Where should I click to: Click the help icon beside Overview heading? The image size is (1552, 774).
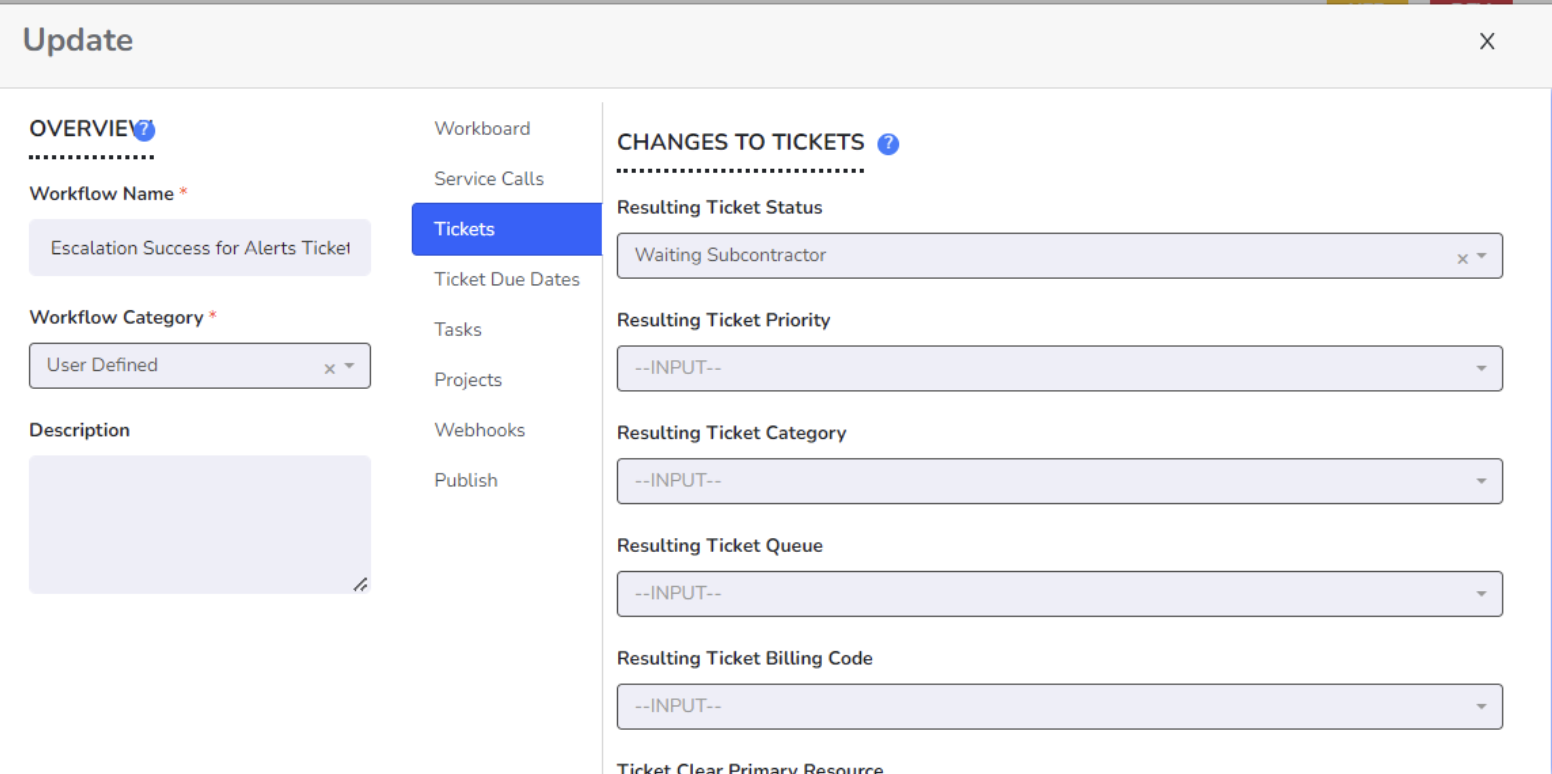click(145, 129)
